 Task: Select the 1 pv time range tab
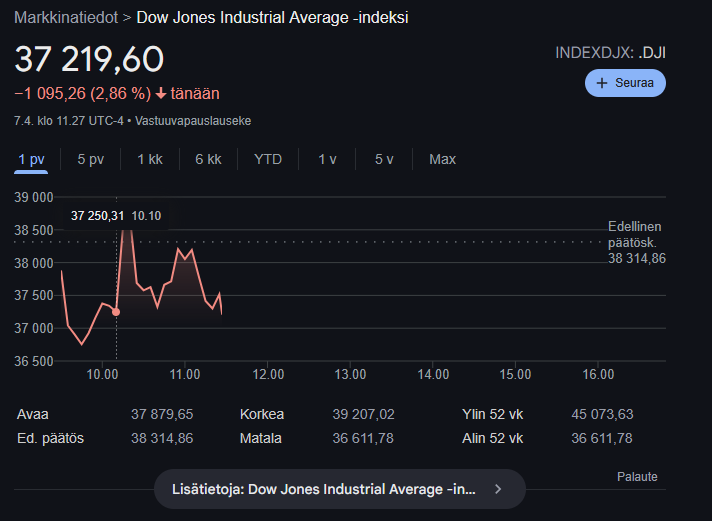(x=31, y=159)
